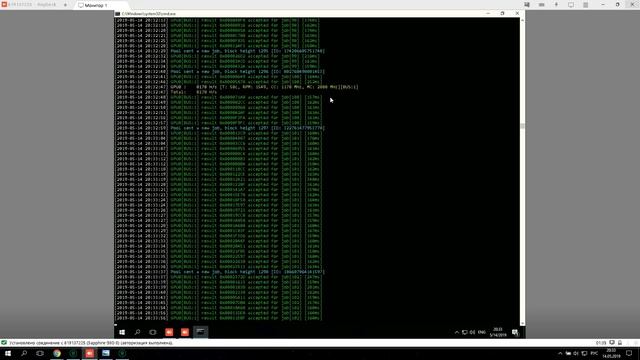This screenshot has height=360, width=640.
Task: Open the remote Action Center notifications
Action: pyautogui.click(x=515, y=333)
